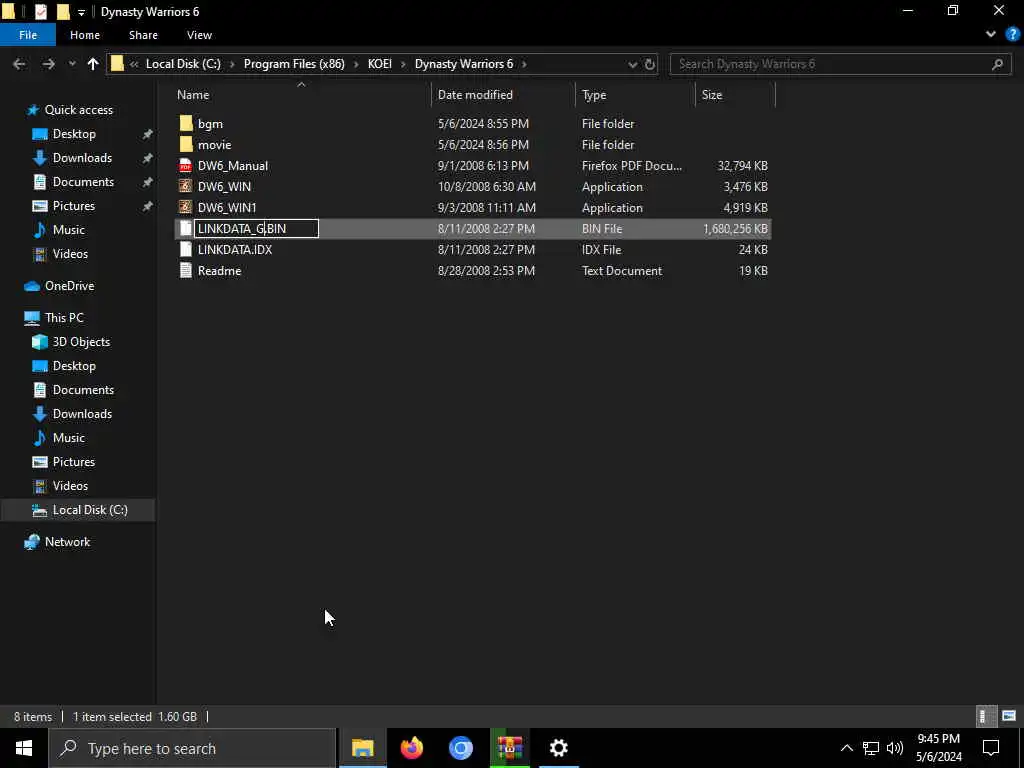Open WinRAR from the taskbar

(509, 748)
